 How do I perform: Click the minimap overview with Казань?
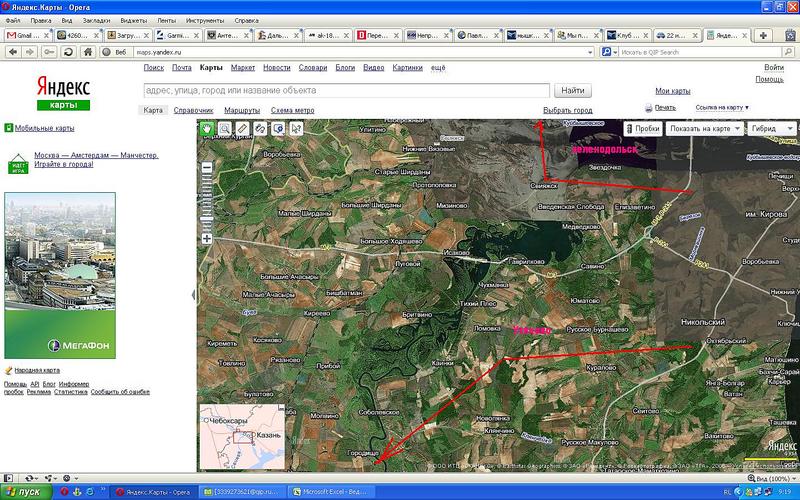click(242, 437)
